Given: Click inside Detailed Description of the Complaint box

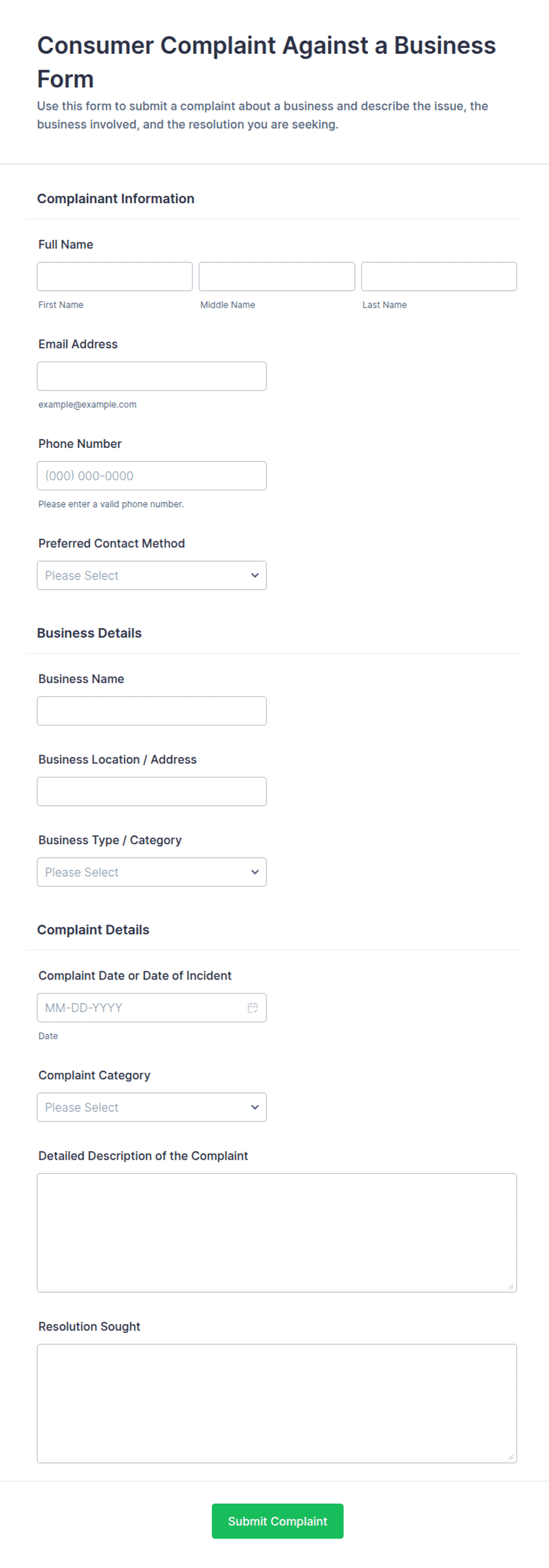Looking at the screenshot, I should 277,1232.
